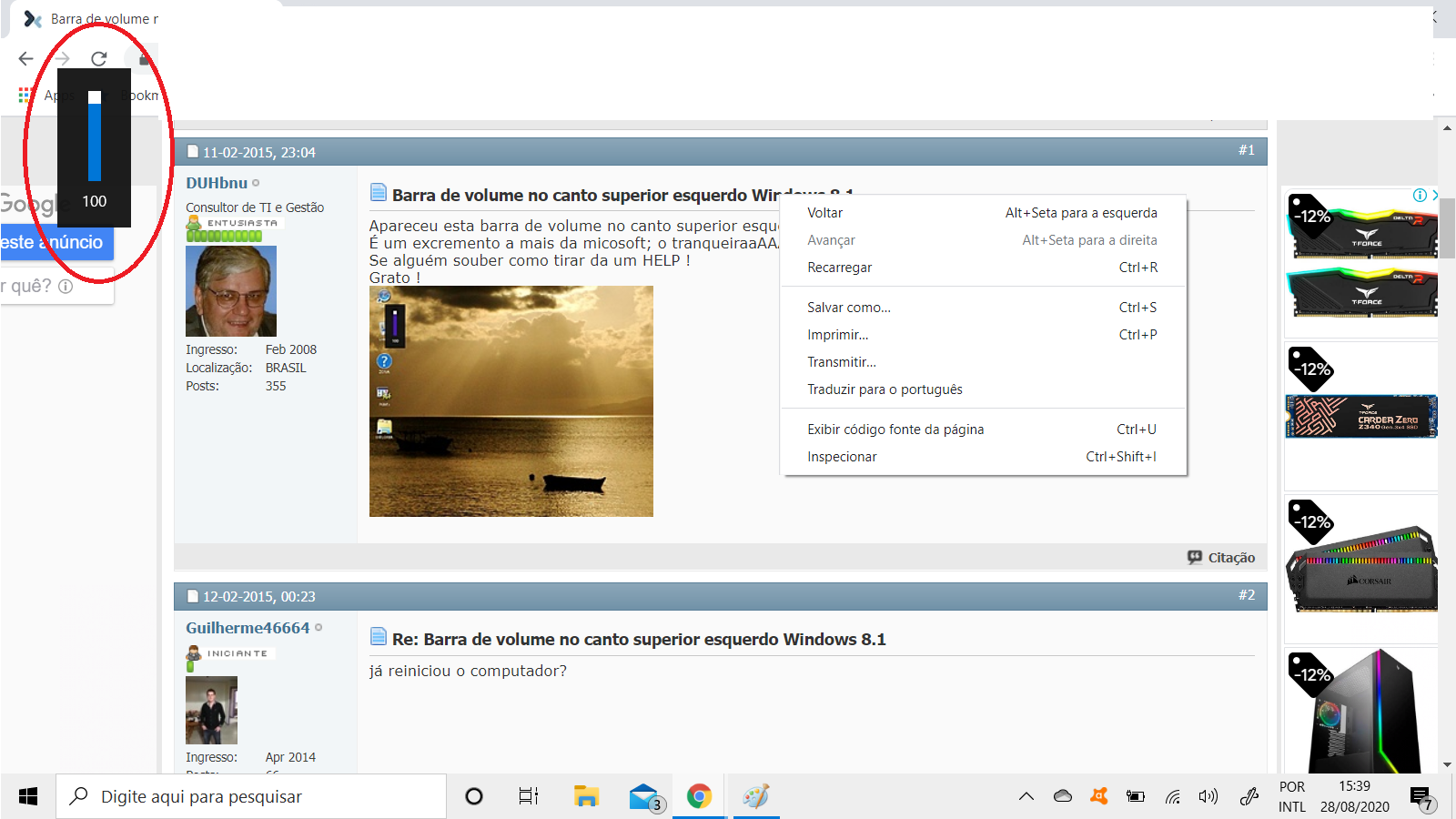Click the 'BRASIL' location value

tap(286, 368)
